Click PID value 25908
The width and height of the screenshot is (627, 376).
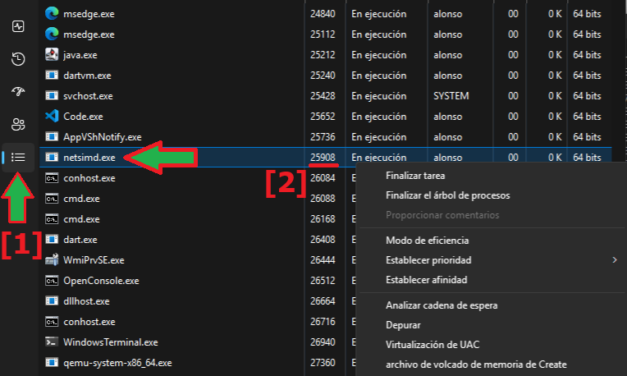coord(323,158)
